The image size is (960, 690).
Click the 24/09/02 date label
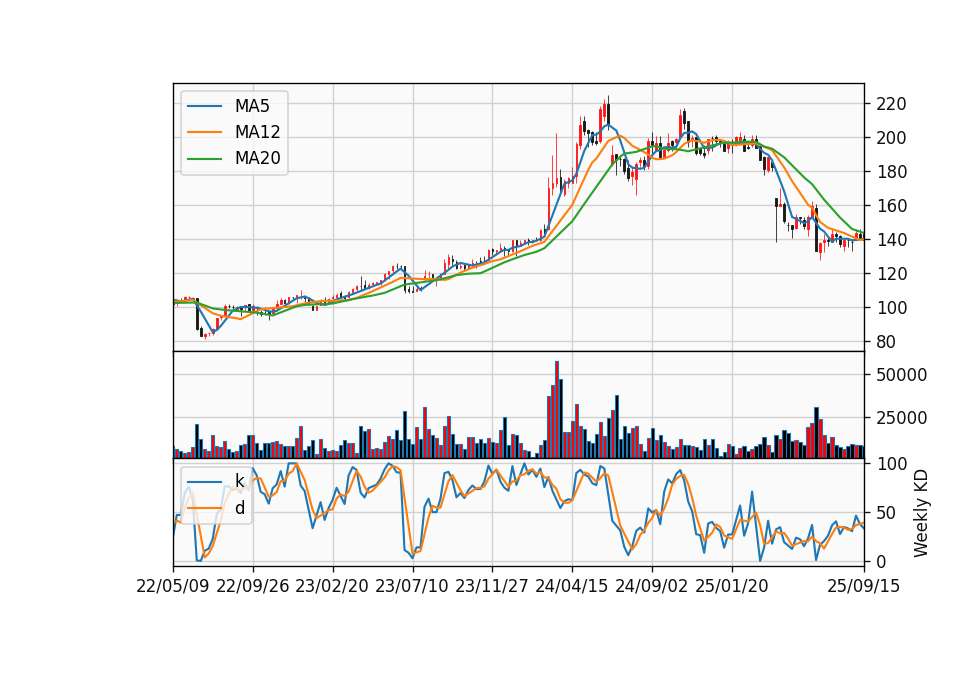[651, 587]
